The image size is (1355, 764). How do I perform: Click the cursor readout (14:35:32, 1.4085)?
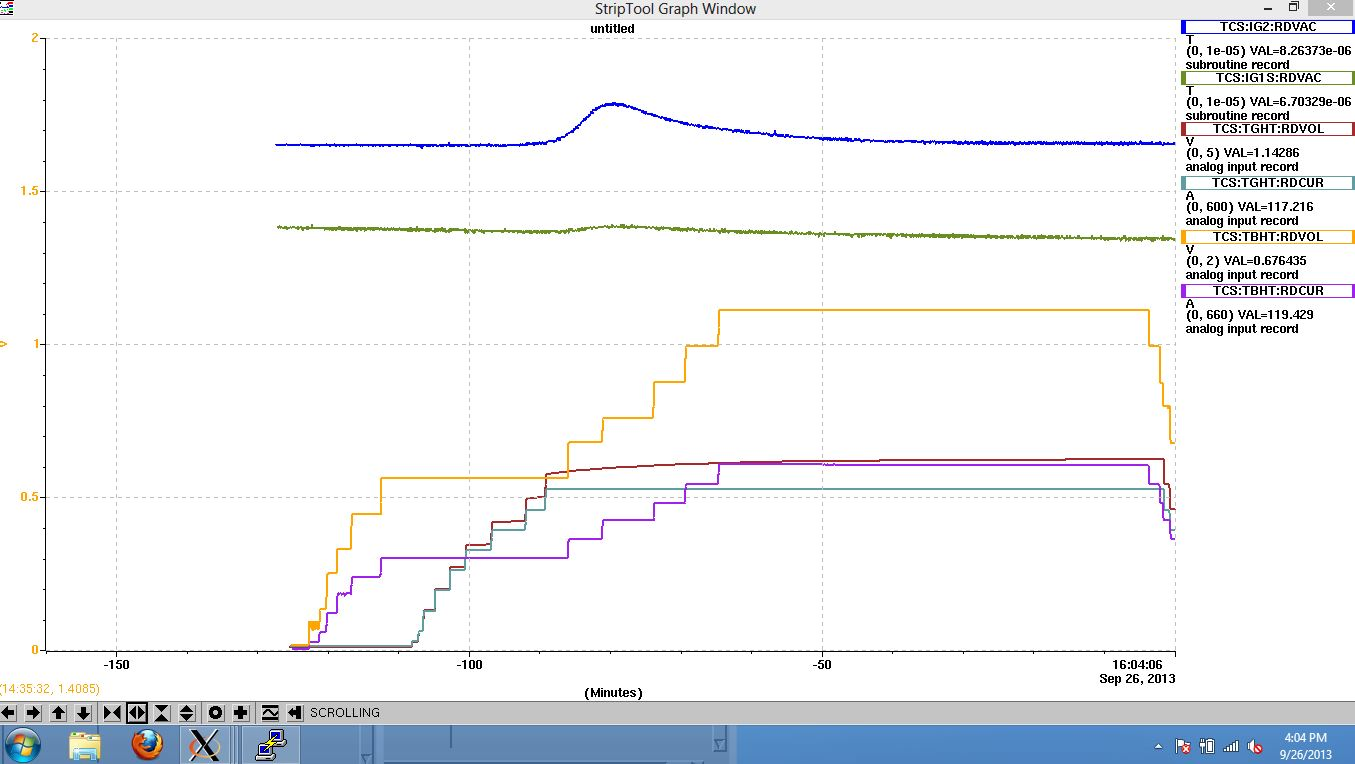click(50, 689)
